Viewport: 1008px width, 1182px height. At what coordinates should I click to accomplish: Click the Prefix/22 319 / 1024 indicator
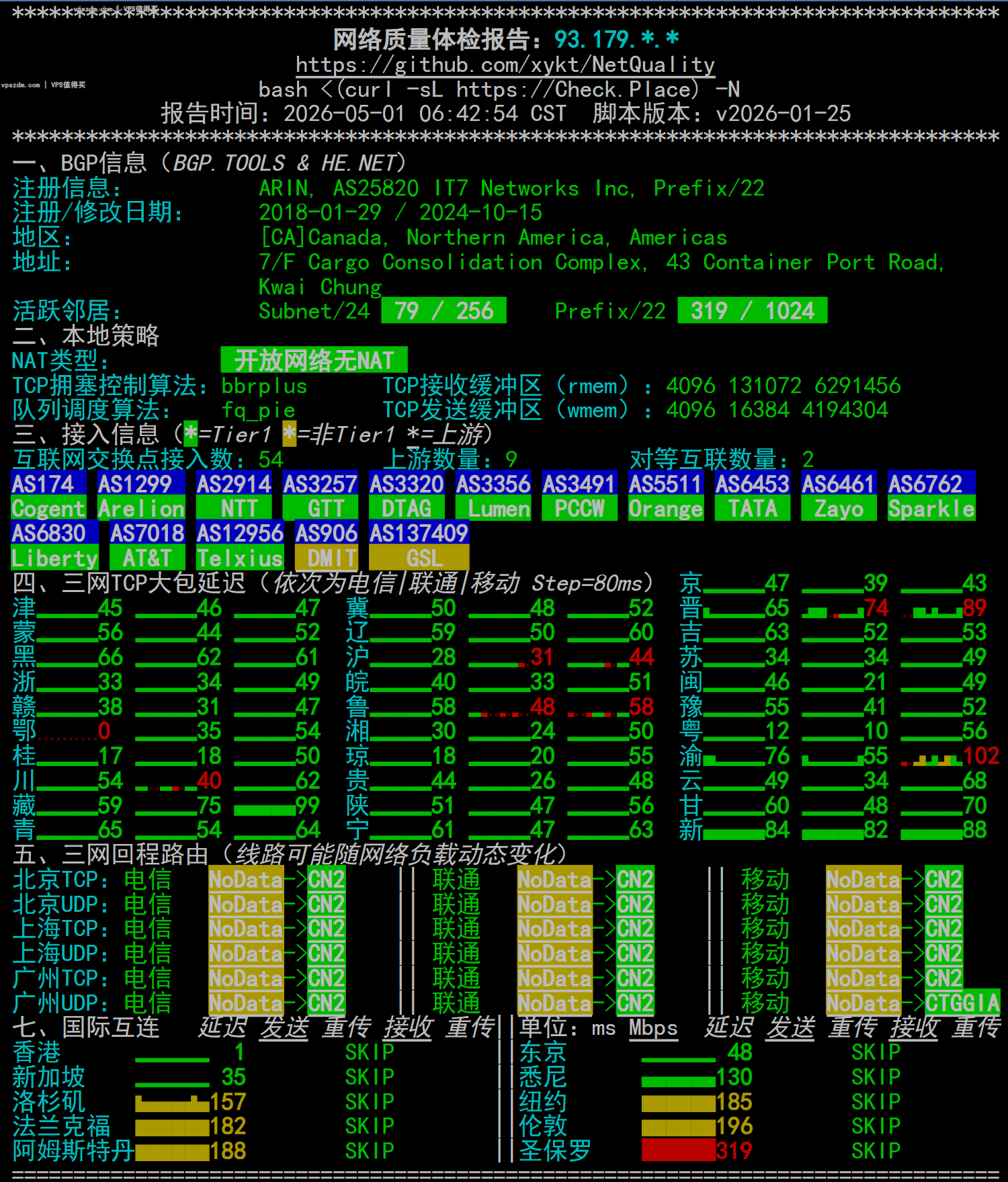pos(753,310)
